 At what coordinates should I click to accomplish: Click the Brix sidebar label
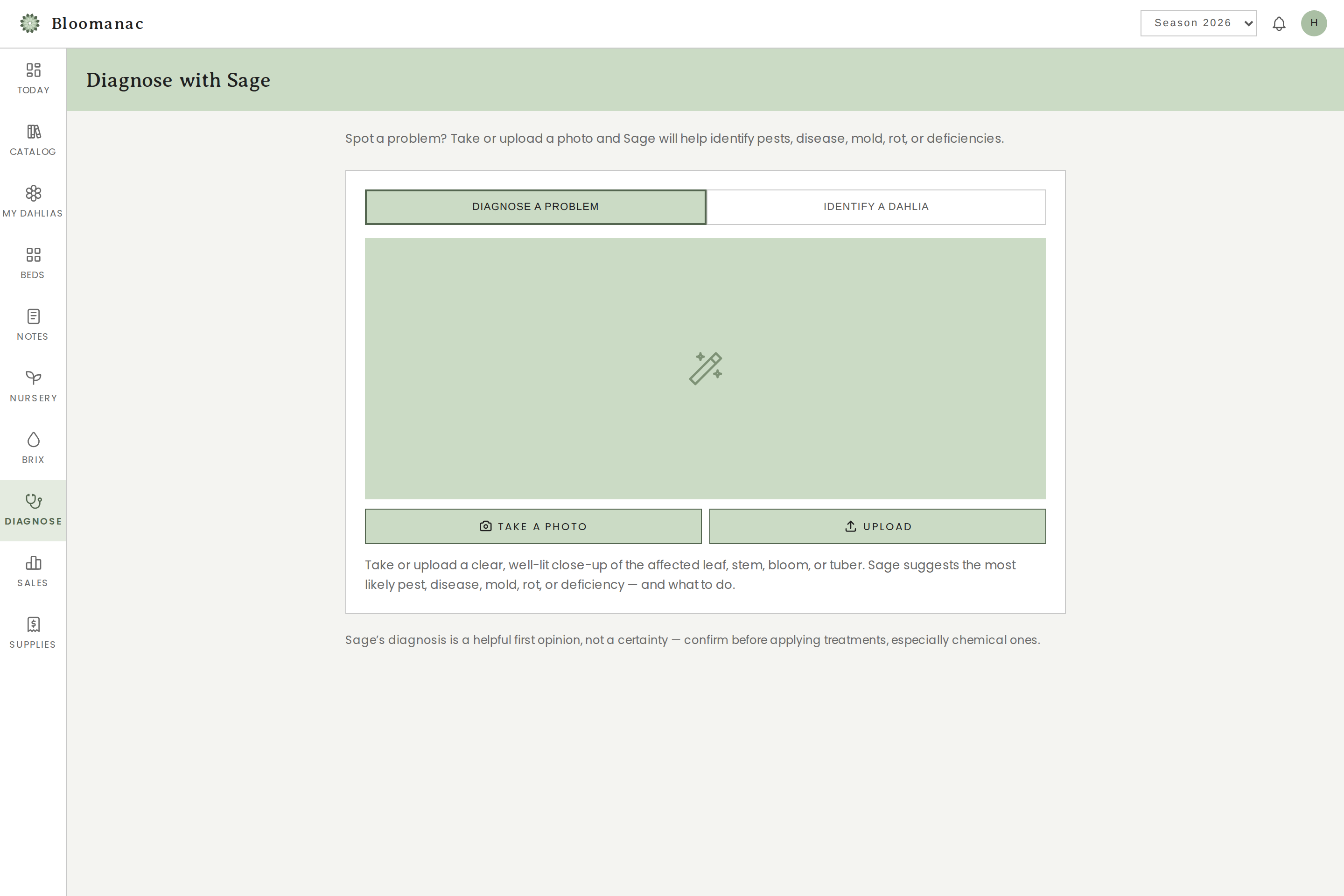pos(33,460)
